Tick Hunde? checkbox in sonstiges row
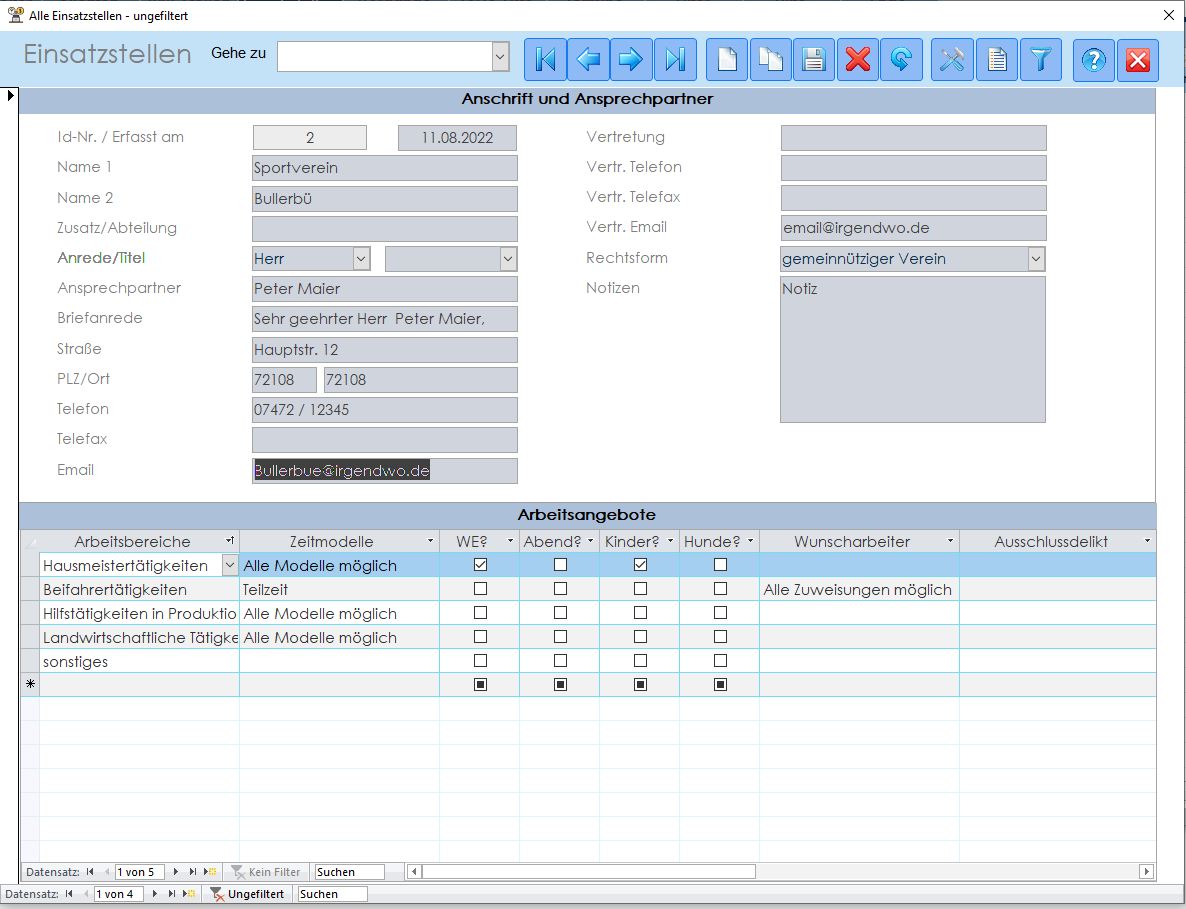 [x=720, y=661]
